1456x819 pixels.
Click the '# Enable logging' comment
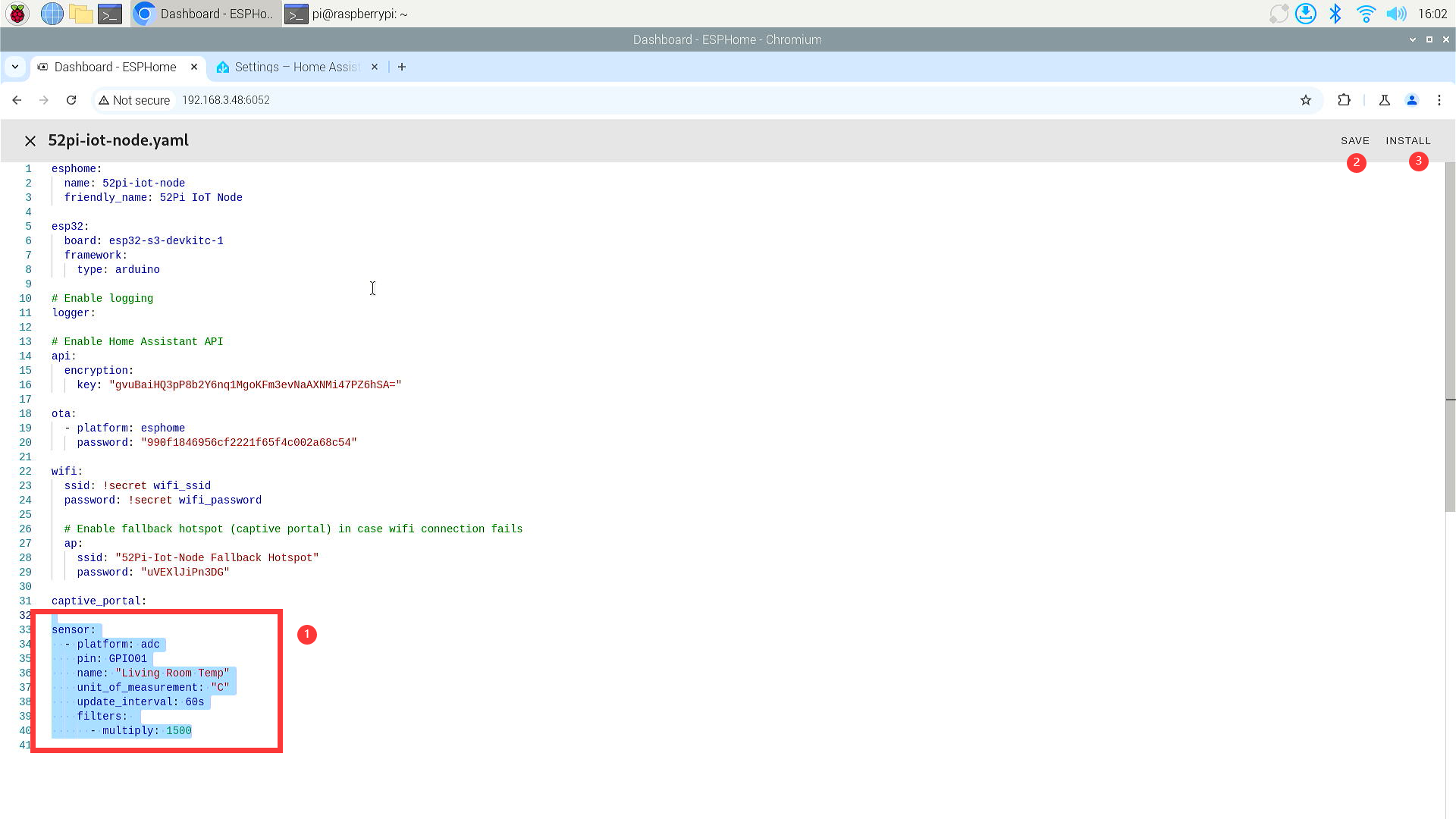[x=102, y=299]
